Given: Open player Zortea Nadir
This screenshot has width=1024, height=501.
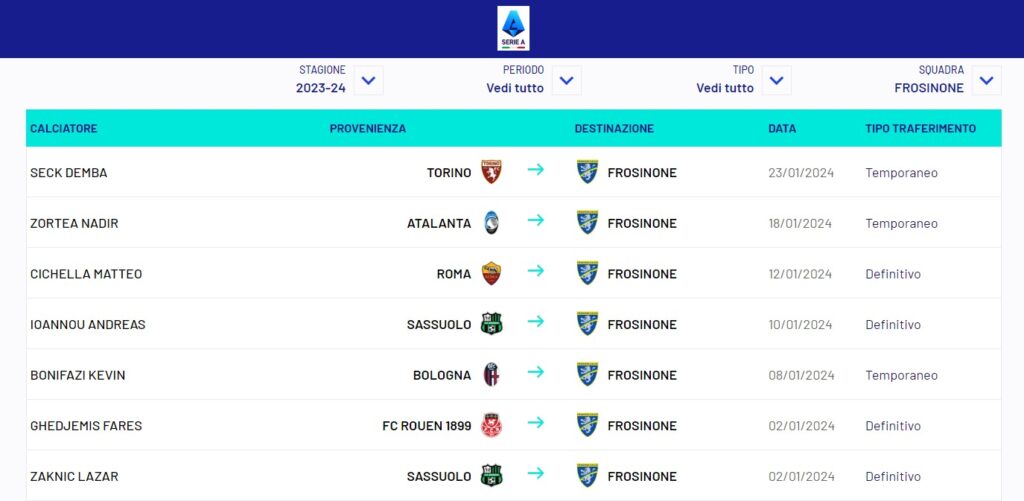Looking at the screenshot, I should click(x=74, y=223).
